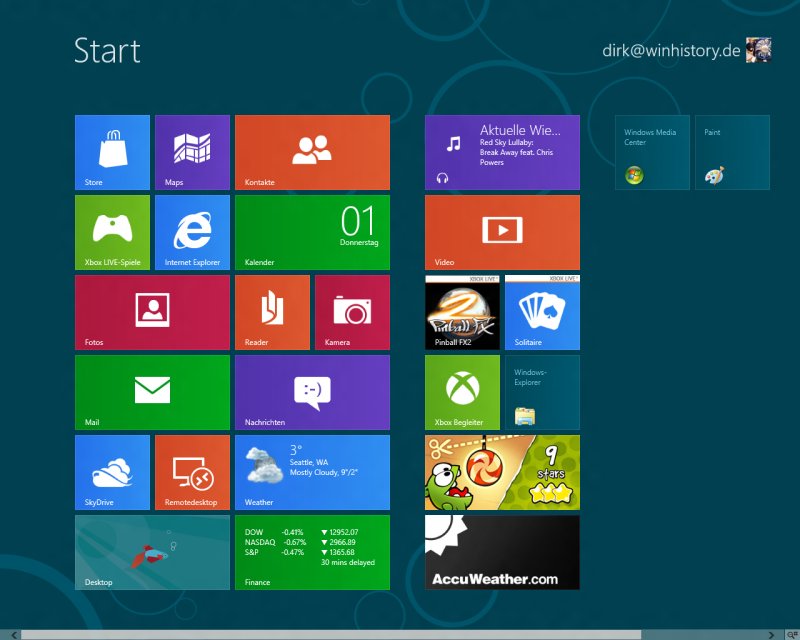Open the Cut the Rope game tile
The height and width of the screenshot is (640, 800).
[502, 473]
